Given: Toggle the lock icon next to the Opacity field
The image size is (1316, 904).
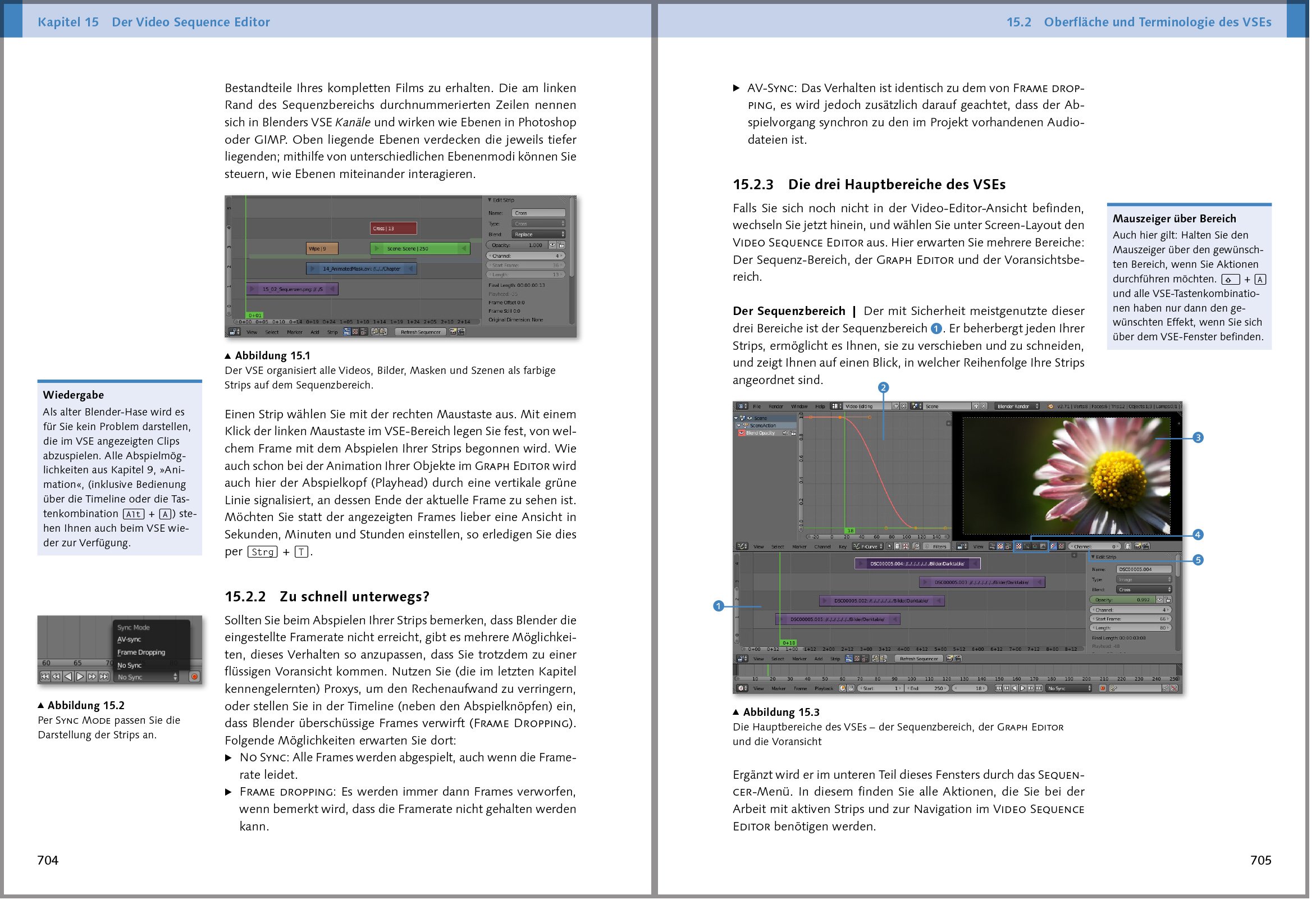Looking at the screenshot, I should coord(562,246).
